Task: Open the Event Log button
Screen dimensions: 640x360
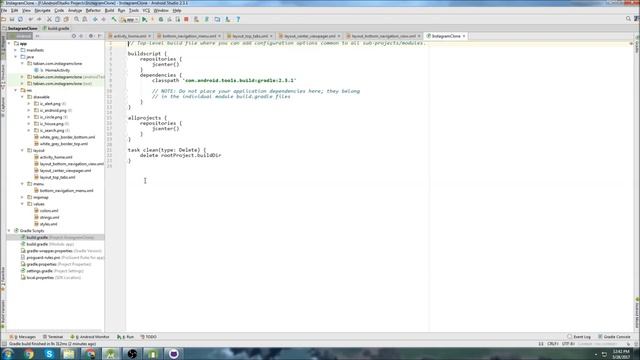Action: tap(579, 337)
